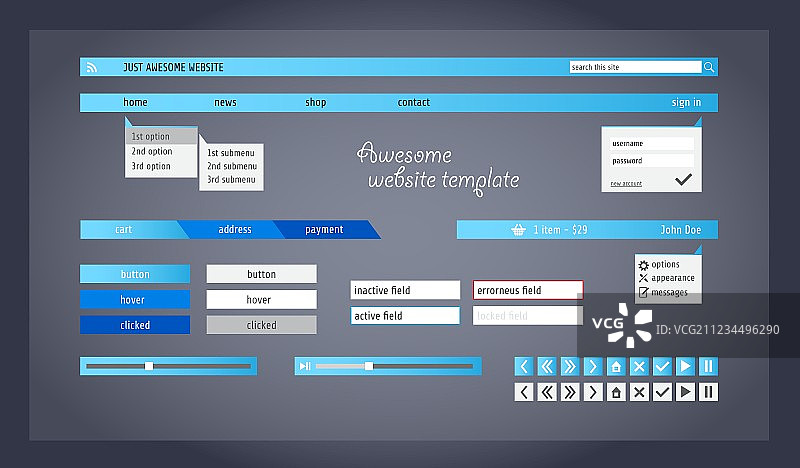Choose 2nd submenu entry

tap(232, 166)
